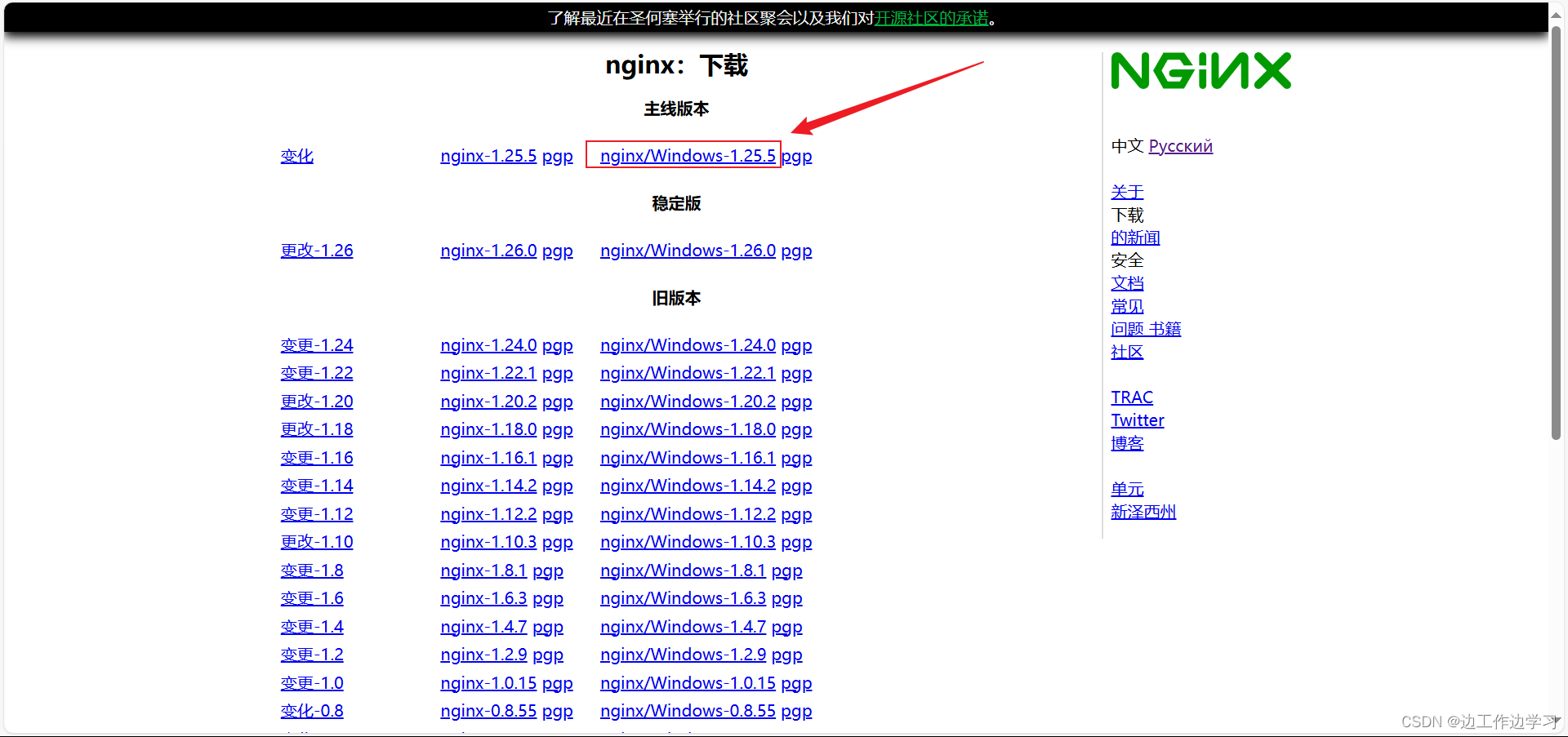1568x737 pixels.
Task: Download nginx-1.24.0 source
Action: tap(488, 345)
